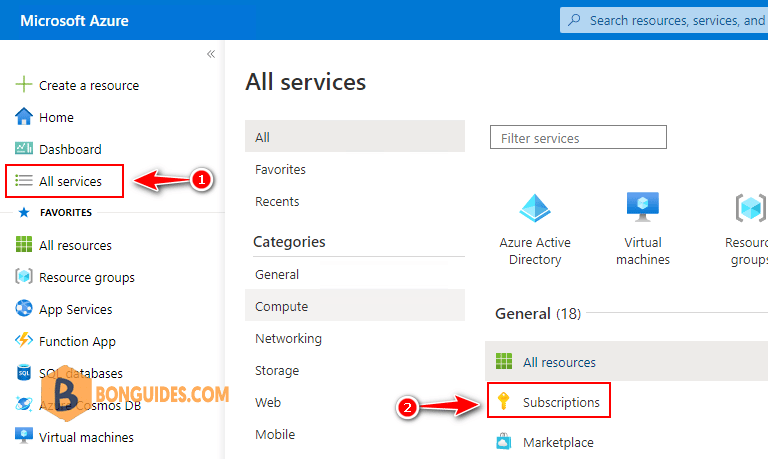
Task: Click the App Services globe icon
Action: click(24, 308)
